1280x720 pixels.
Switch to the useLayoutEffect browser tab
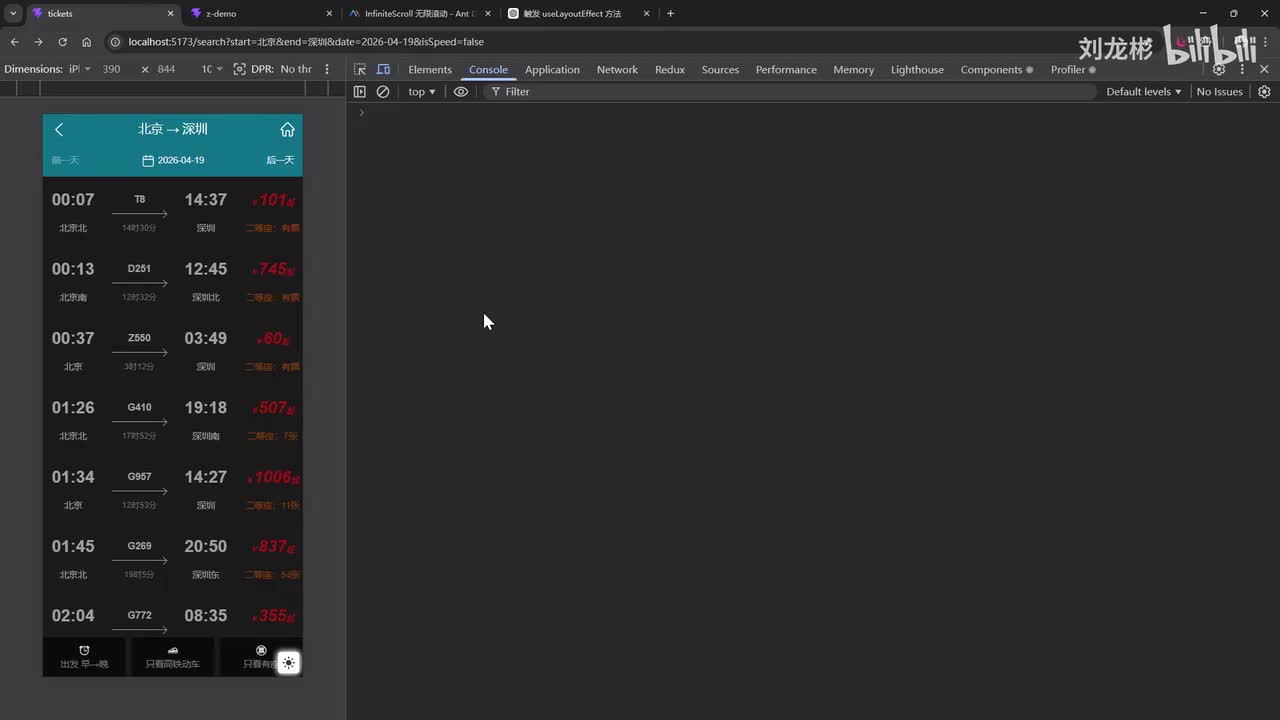(578, 14)
